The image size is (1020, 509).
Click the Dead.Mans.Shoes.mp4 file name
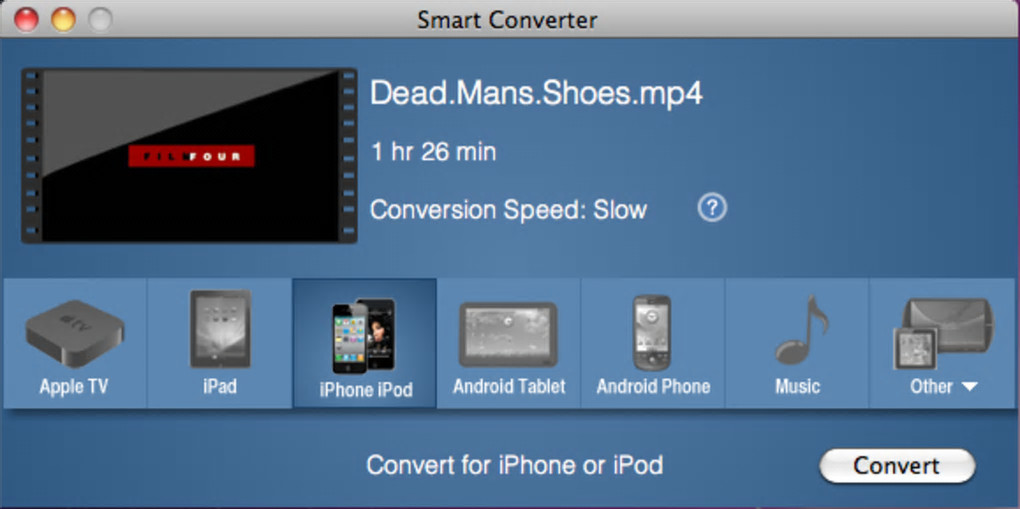(537, 95)
